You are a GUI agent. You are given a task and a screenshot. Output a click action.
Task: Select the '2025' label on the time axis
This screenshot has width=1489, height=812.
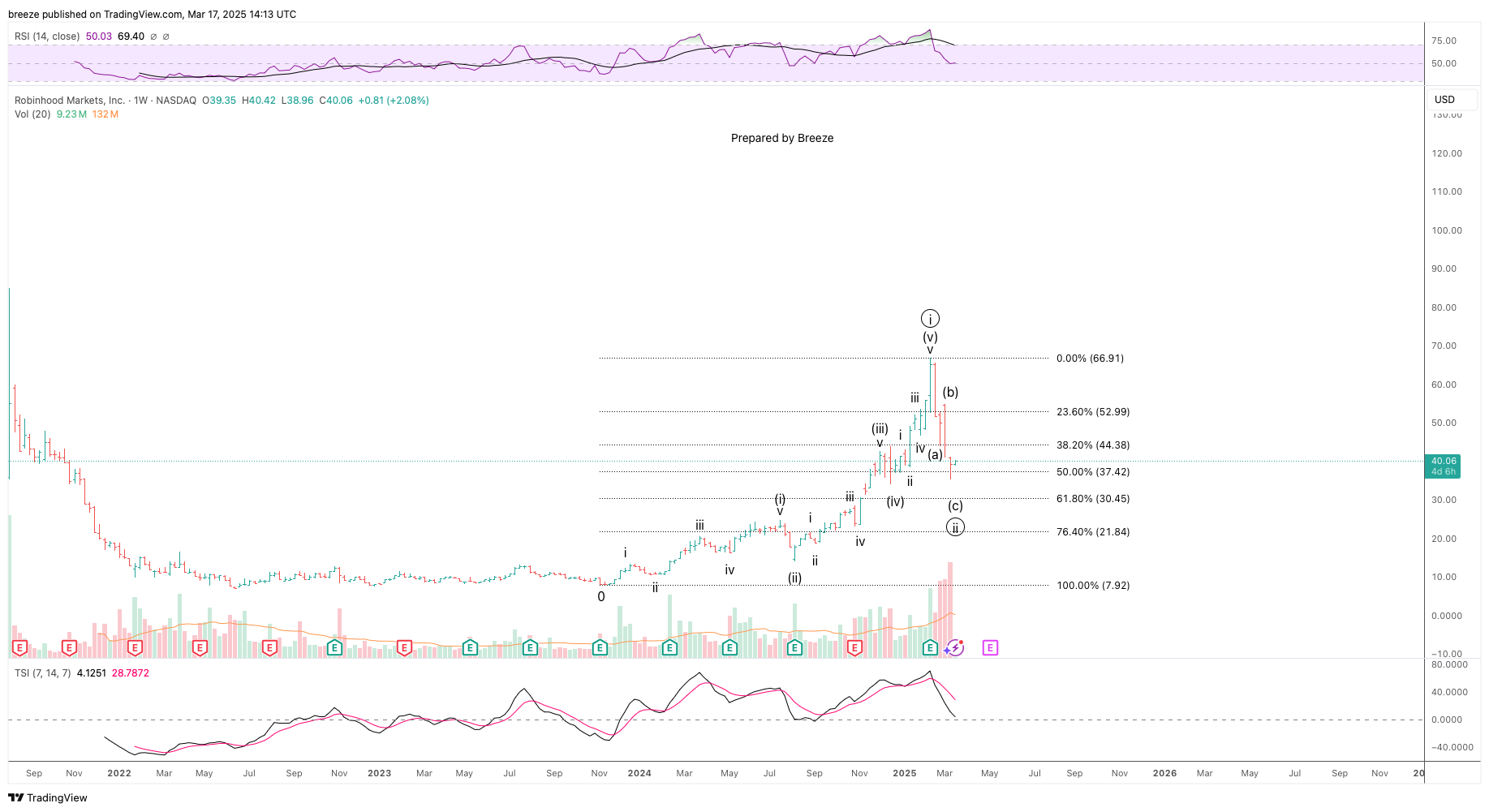[x=905, y=773]
